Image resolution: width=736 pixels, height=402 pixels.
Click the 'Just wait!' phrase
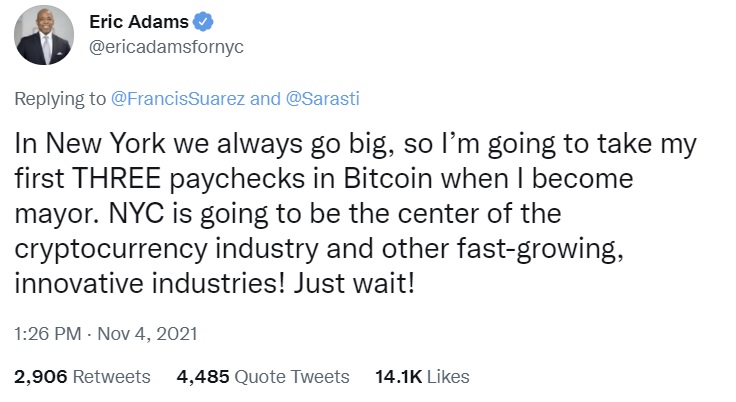point(354,284)
